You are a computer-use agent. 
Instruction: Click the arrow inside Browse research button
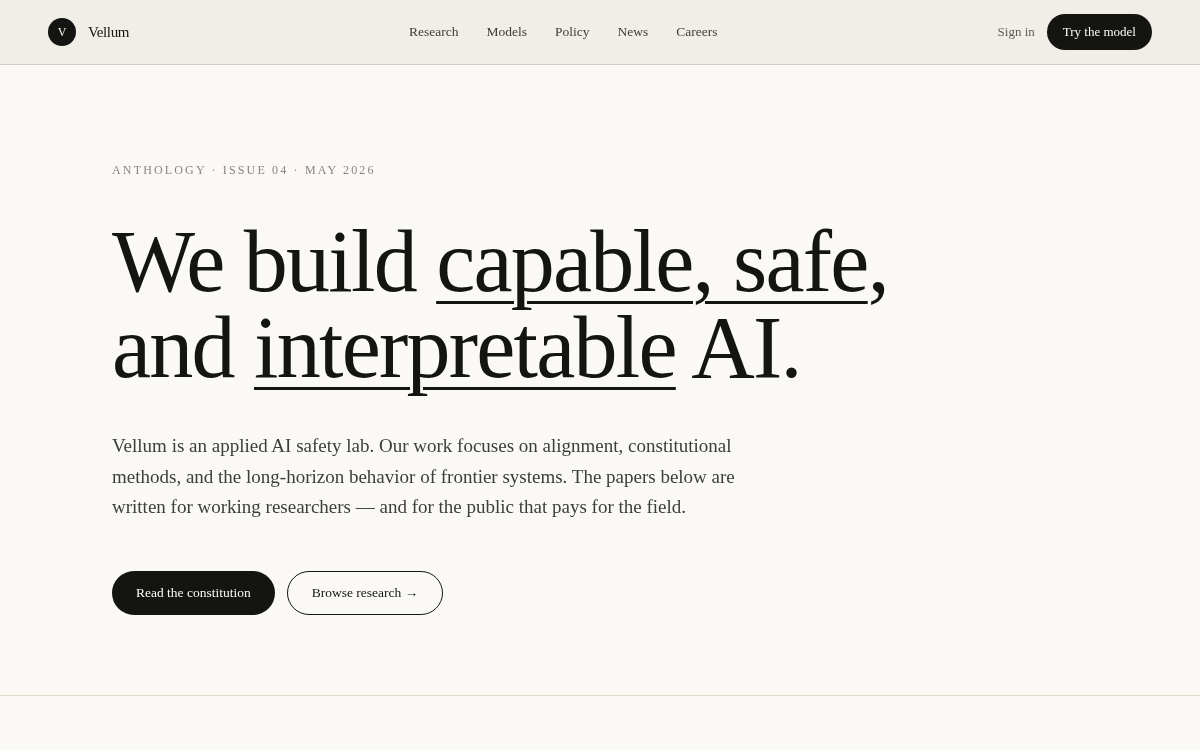(411, 594)
